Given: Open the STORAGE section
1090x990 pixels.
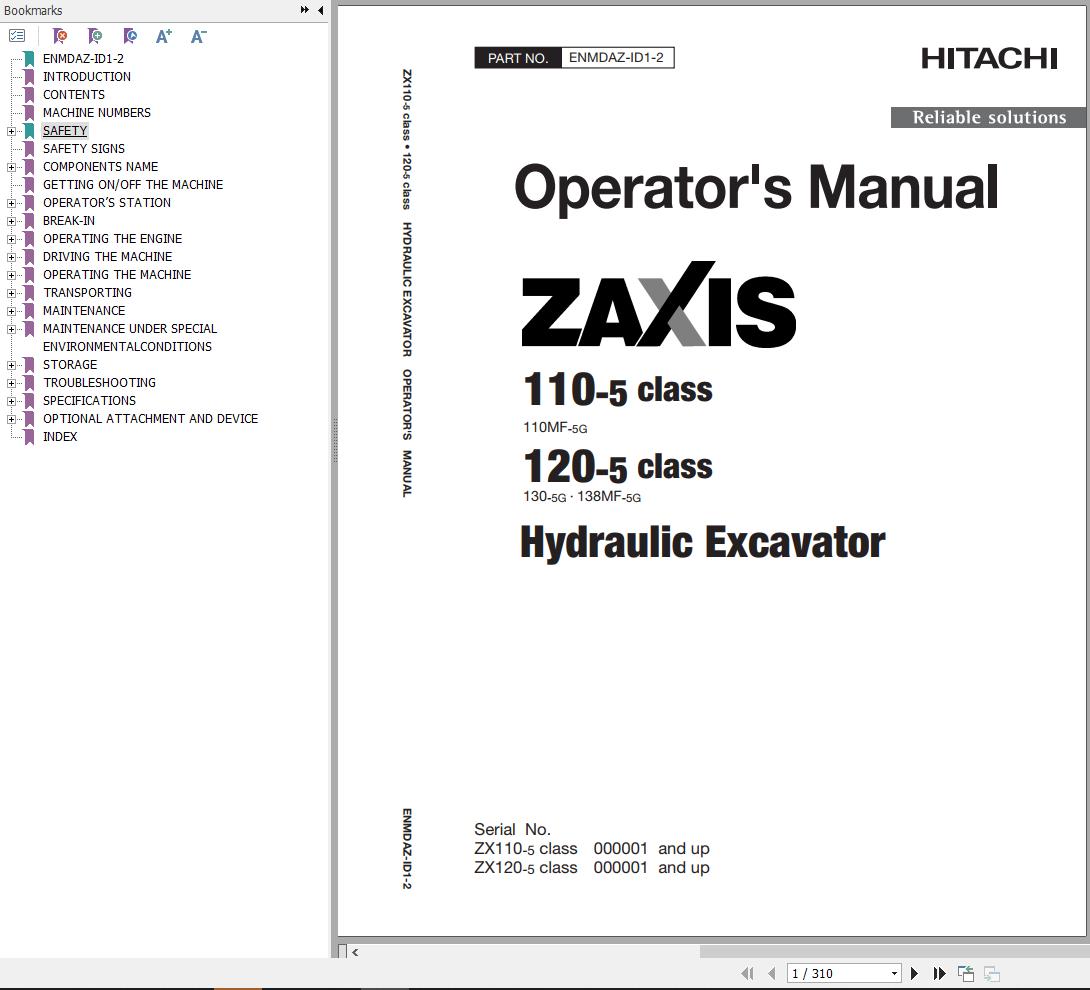Looking at the screenshot, I should [70, 365].
